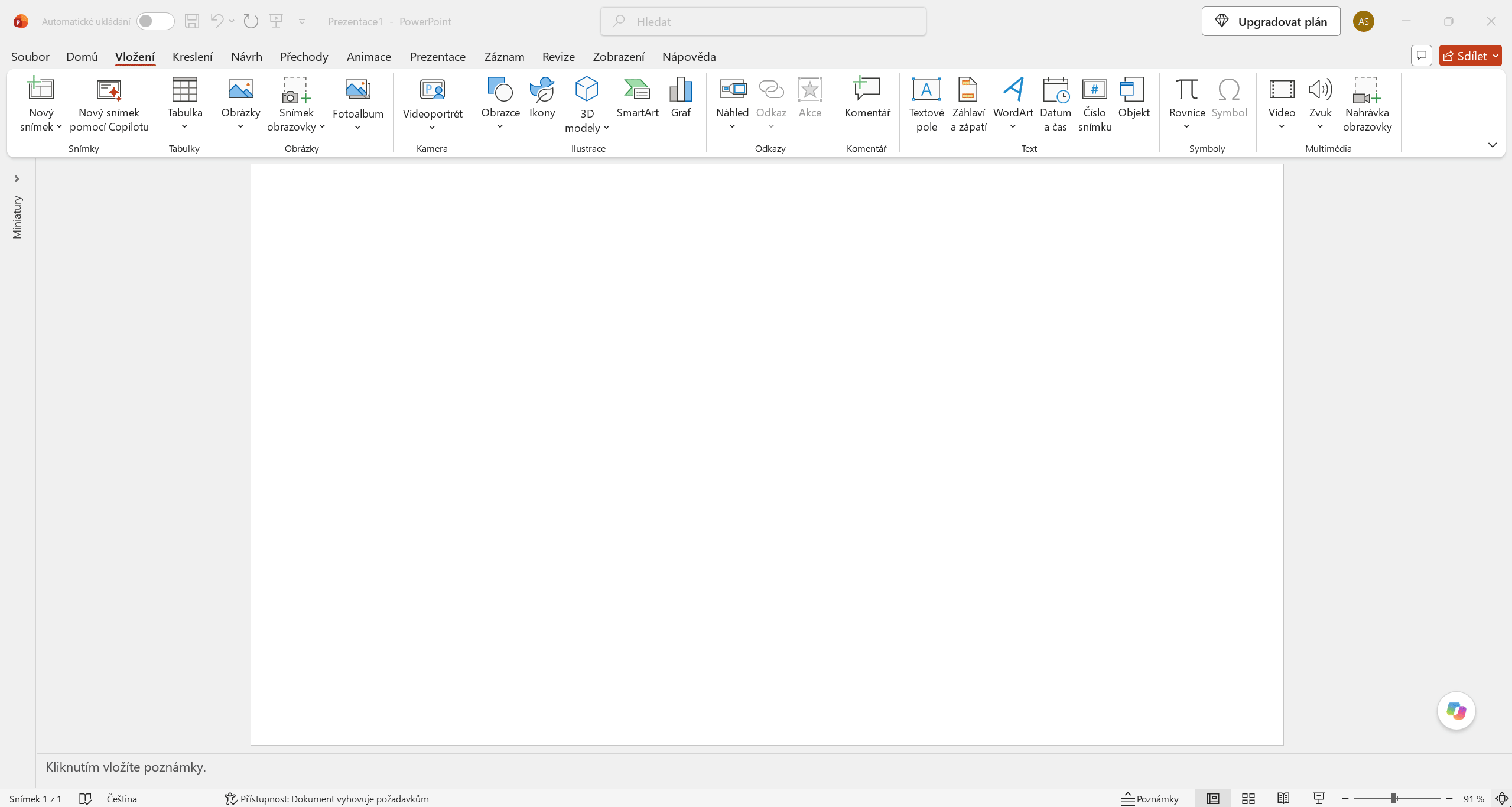Insert a Graf chart
Image resolution: width=1512 pixels, height=807 pixels.
tap(681, 98)
